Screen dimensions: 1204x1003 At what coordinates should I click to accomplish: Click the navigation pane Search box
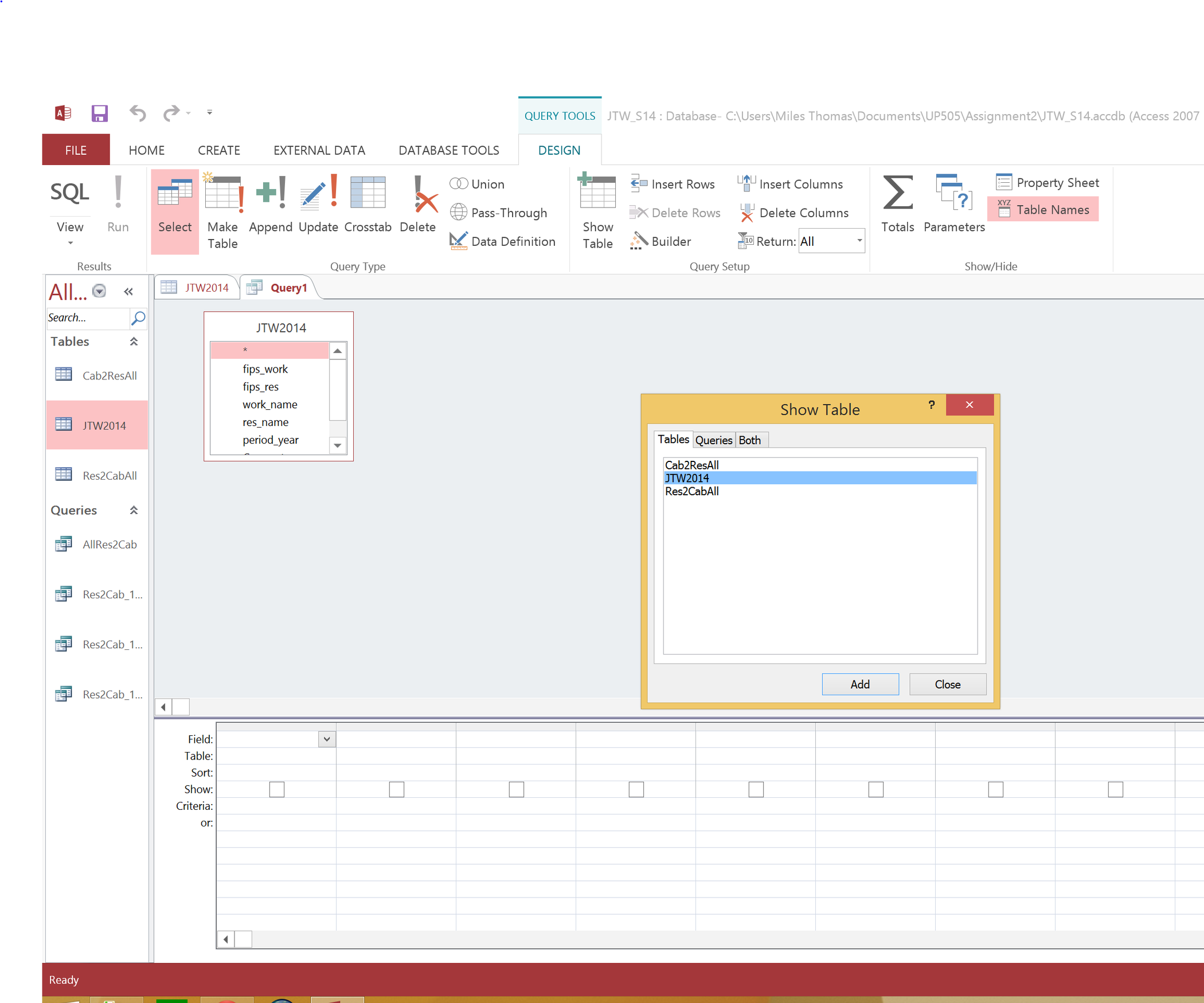coord(87,318)
